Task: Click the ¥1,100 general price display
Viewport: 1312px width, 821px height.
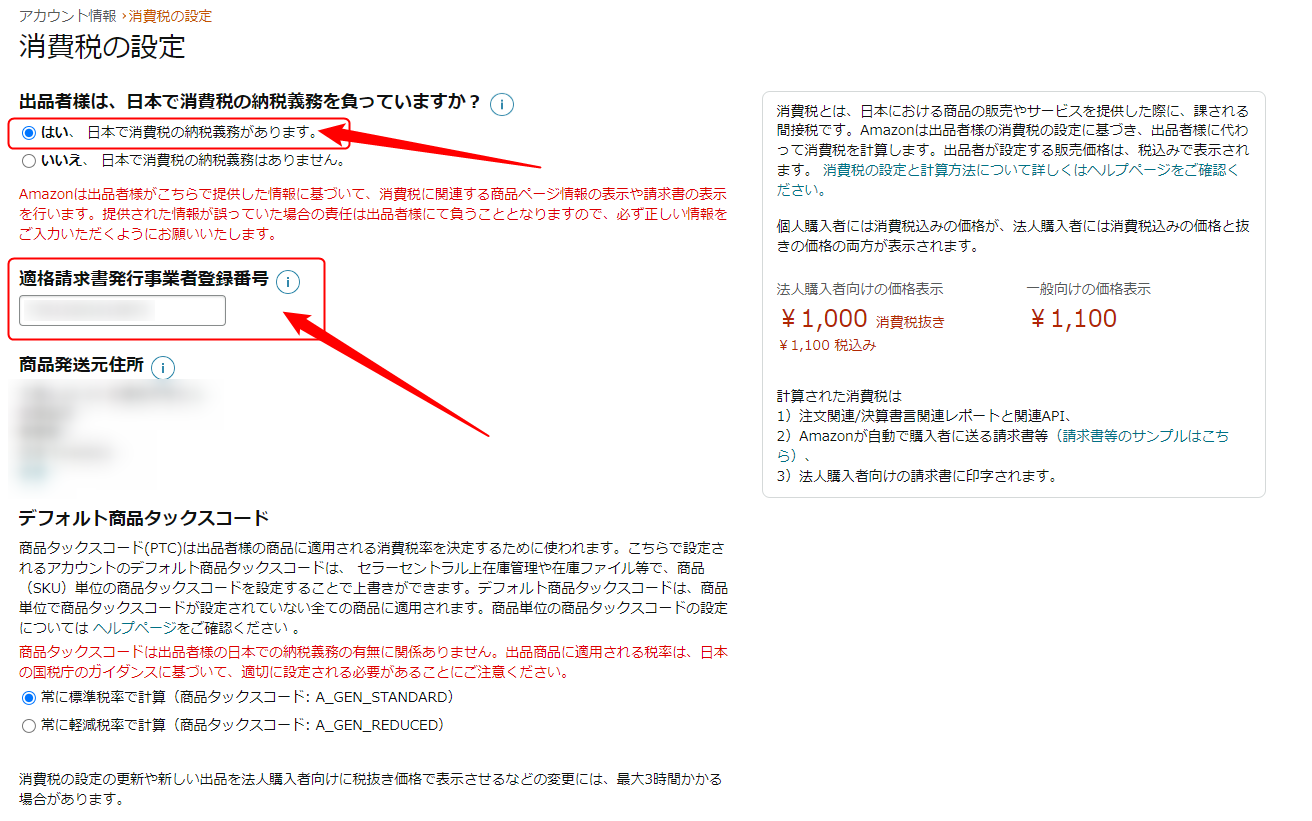Action: click(x=1072, y=319)
